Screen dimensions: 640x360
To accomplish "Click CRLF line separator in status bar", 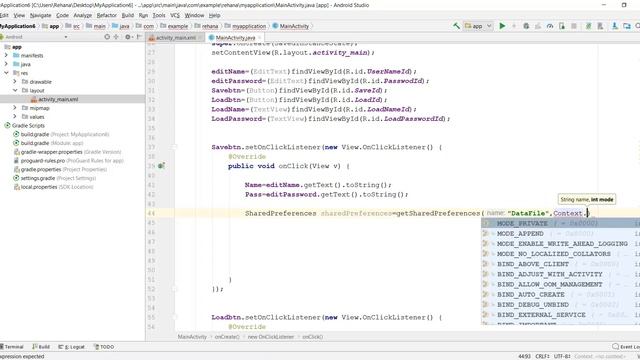I will click(542, 356).
